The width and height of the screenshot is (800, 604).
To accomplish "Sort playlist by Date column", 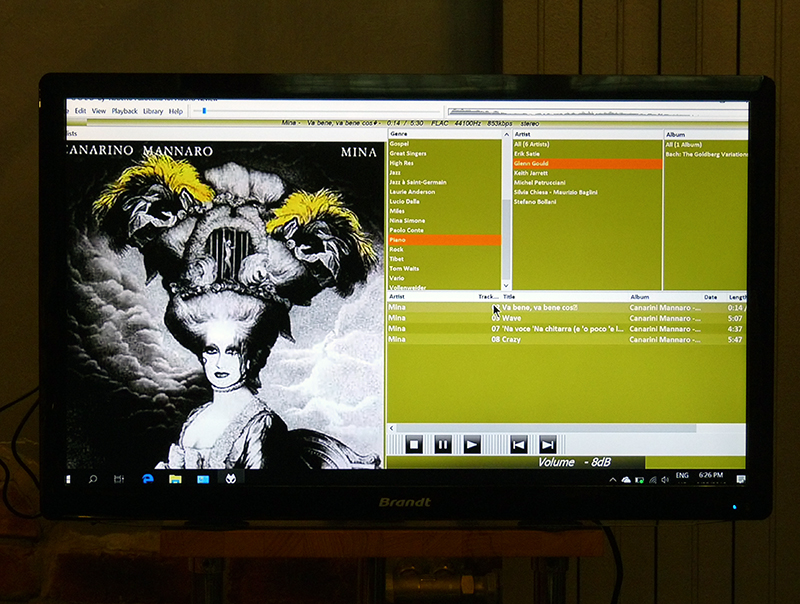I will tap(711, 297).
